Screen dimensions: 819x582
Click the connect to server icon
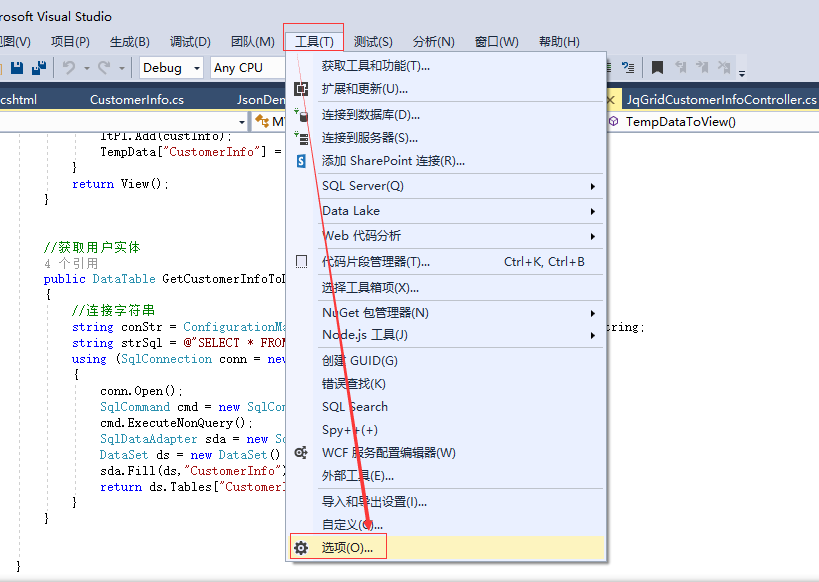pyautogui.click(x=301, y=138)
